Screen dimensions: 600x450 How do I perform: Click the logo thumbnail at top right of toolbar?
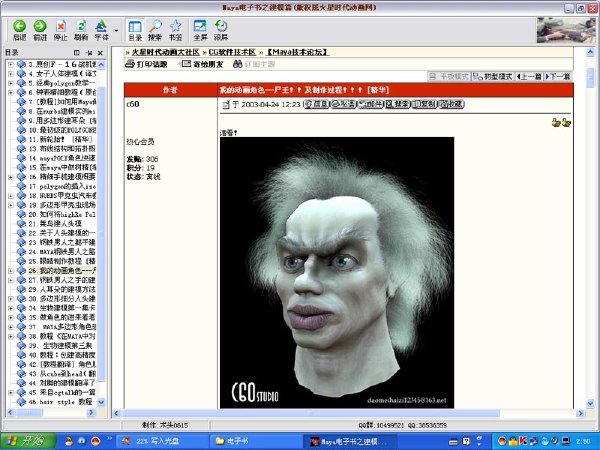[x=566, y=30]
